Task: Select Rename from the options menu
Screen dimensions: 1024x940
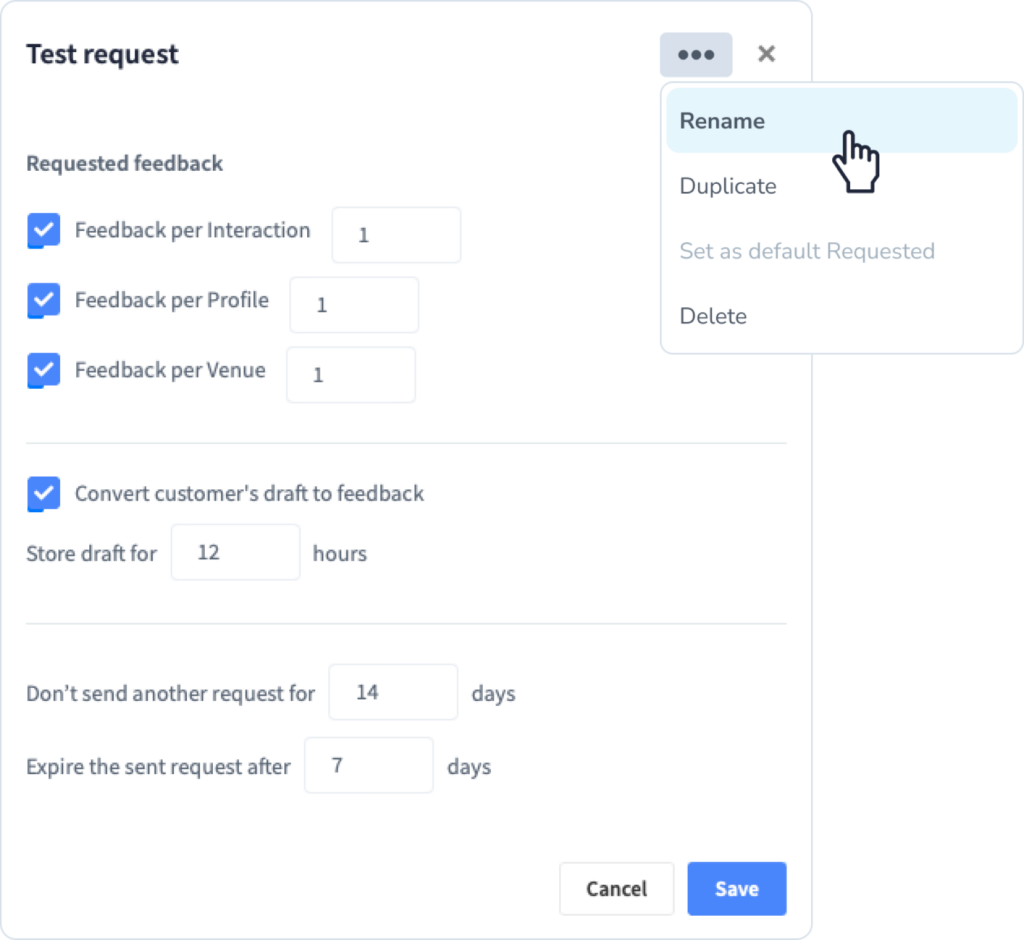Action: pos(841,121)
